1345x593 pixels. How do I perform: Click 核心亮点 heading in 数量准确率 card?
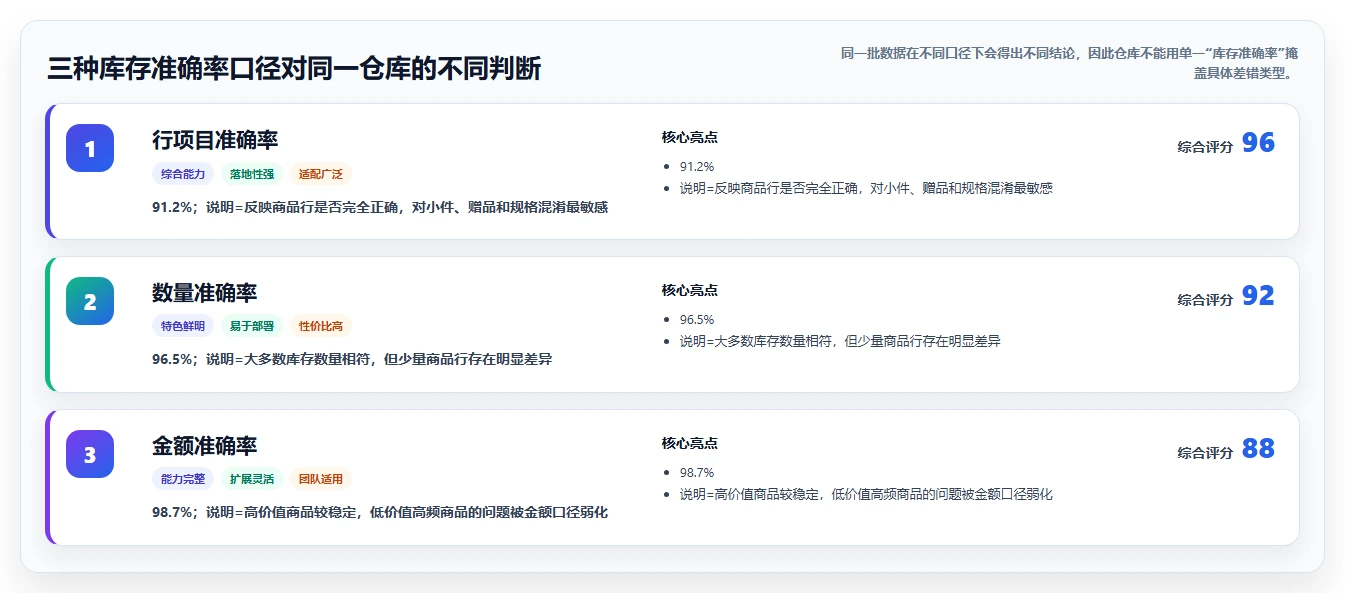click(689, 290)
